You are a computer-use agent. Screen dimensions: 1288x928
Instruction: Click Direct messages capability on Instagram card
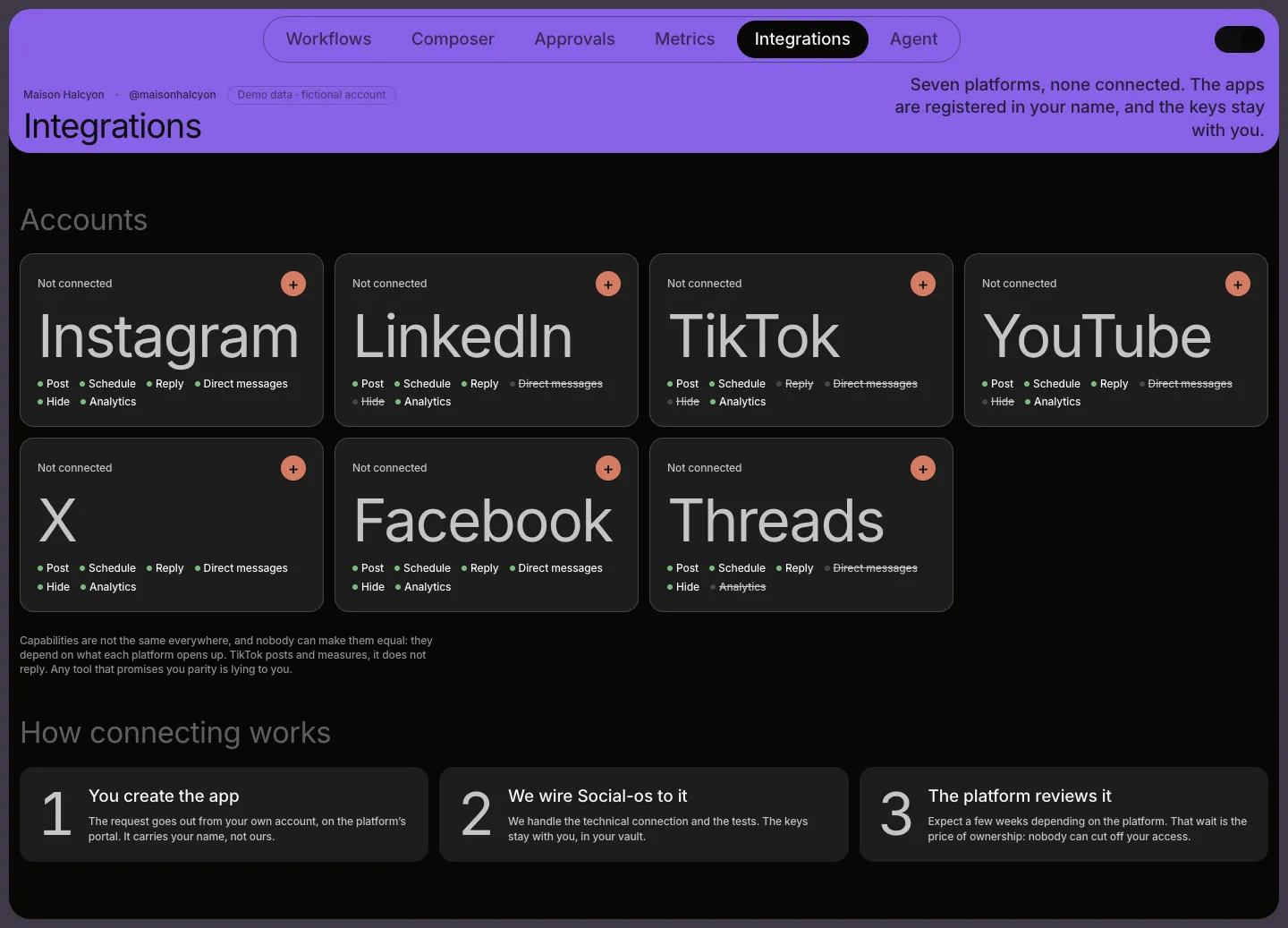pos(241,384)
